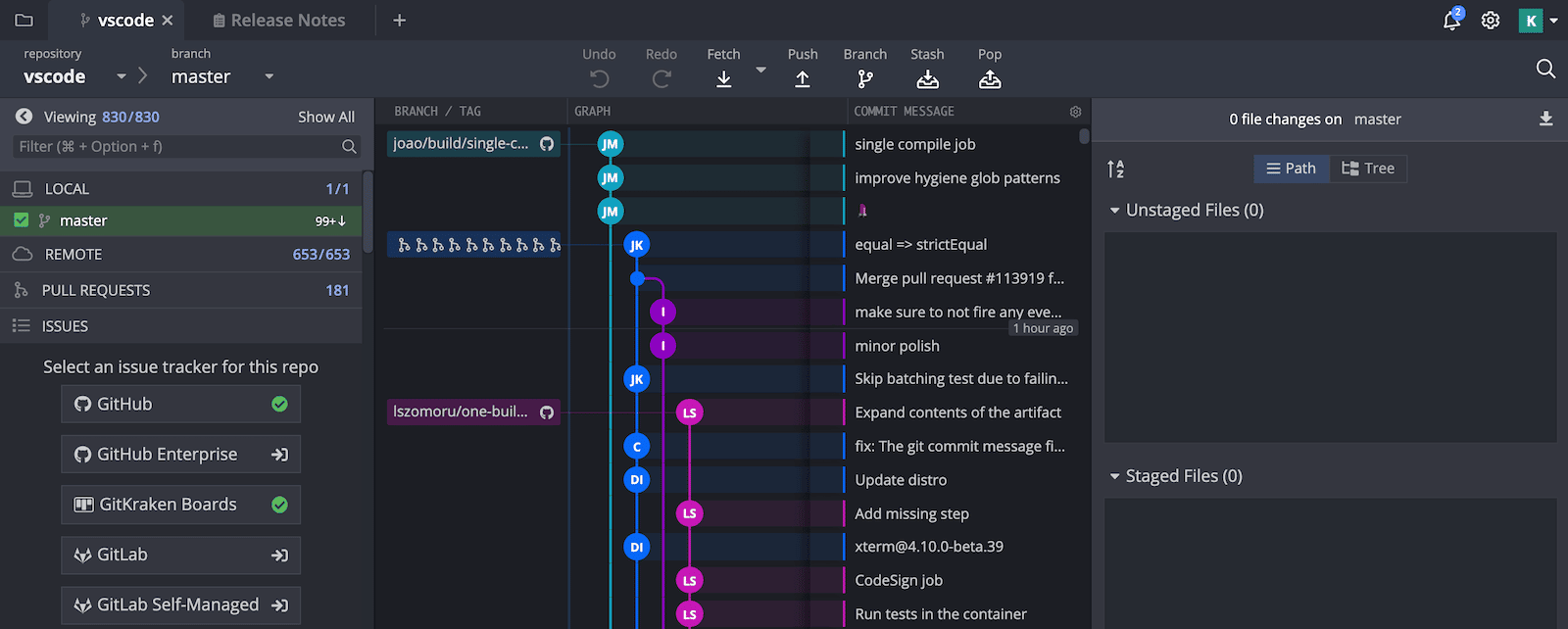Connect the GitLab issue tracker
The image size is (1568, 629).
pos(180,556)
